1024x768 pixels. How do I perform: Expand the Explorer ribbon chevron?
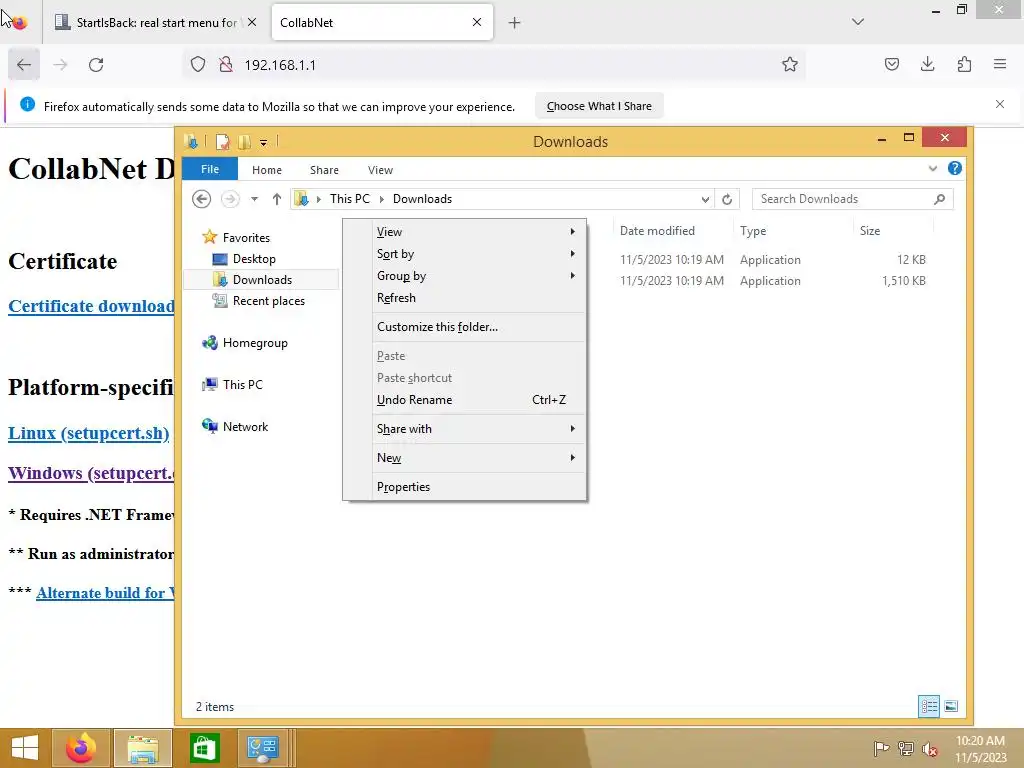point(933,169)
